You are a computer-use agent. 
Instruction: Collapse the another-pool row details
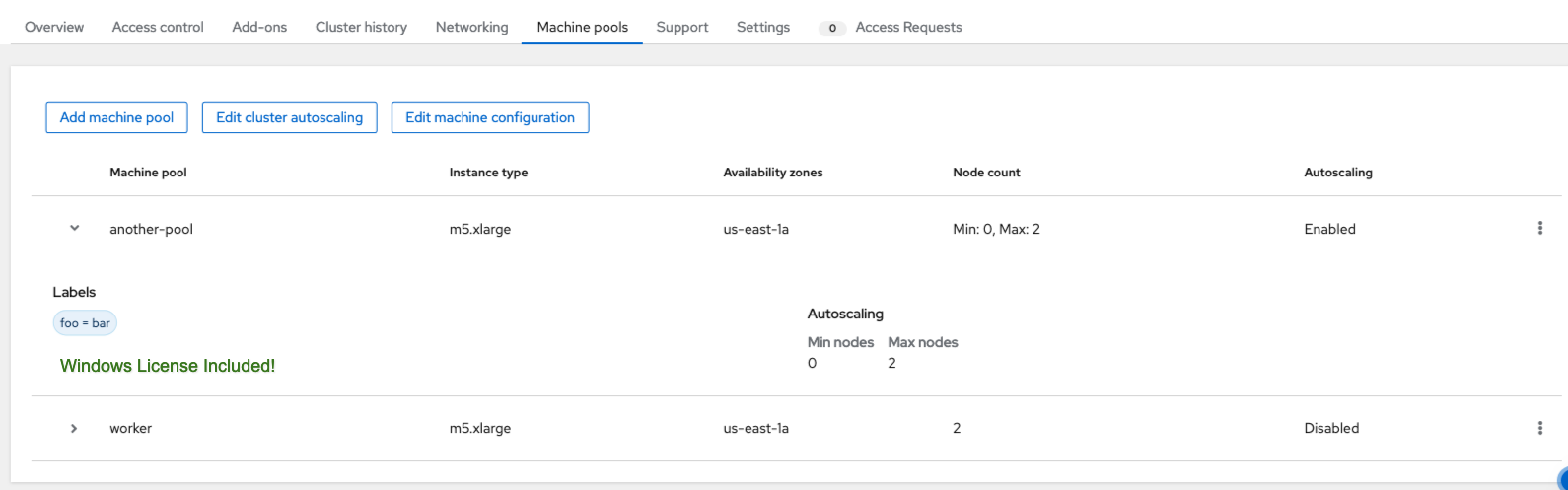(74, 229)
